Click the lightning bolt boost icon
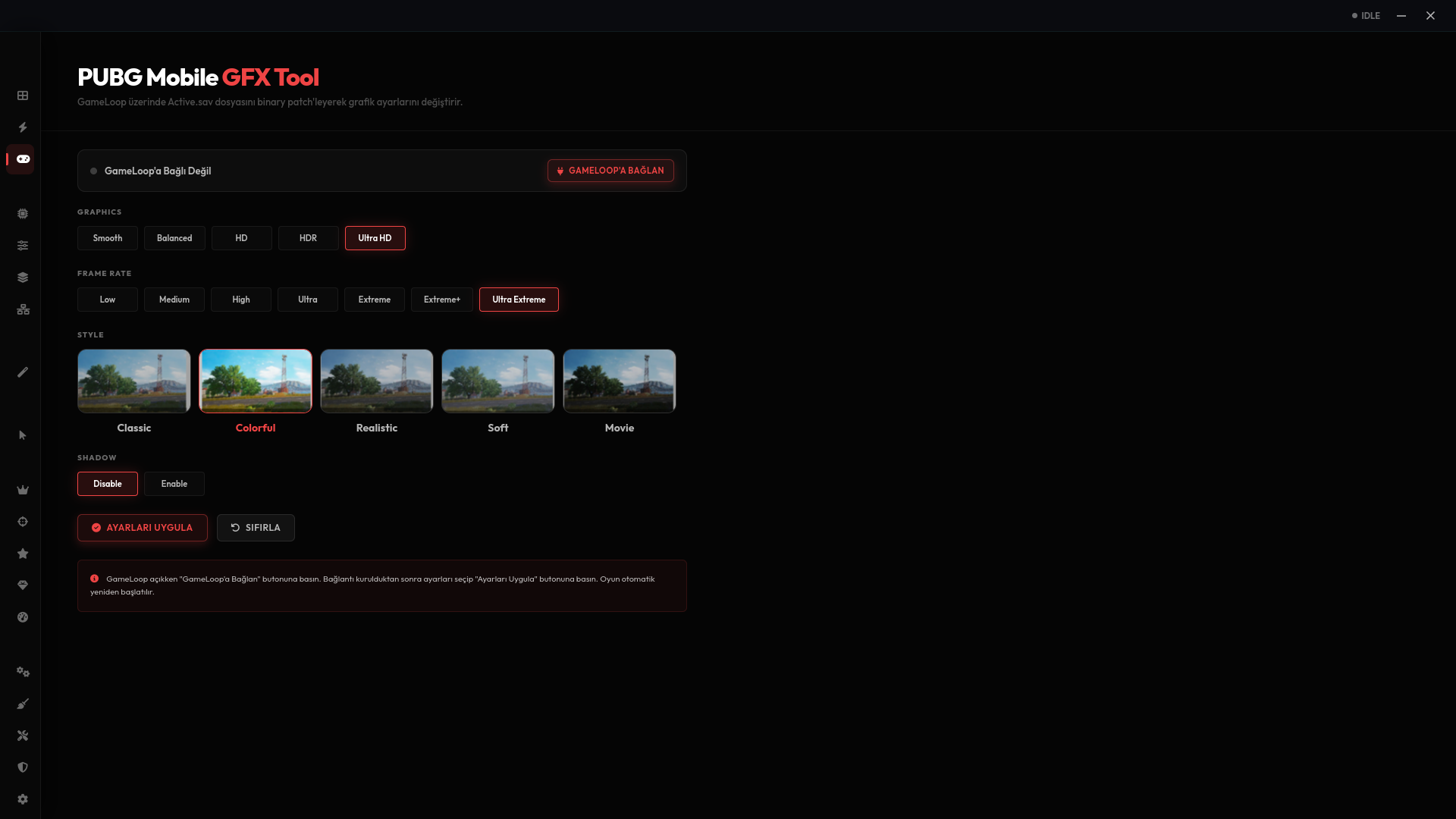 [23, 127]
